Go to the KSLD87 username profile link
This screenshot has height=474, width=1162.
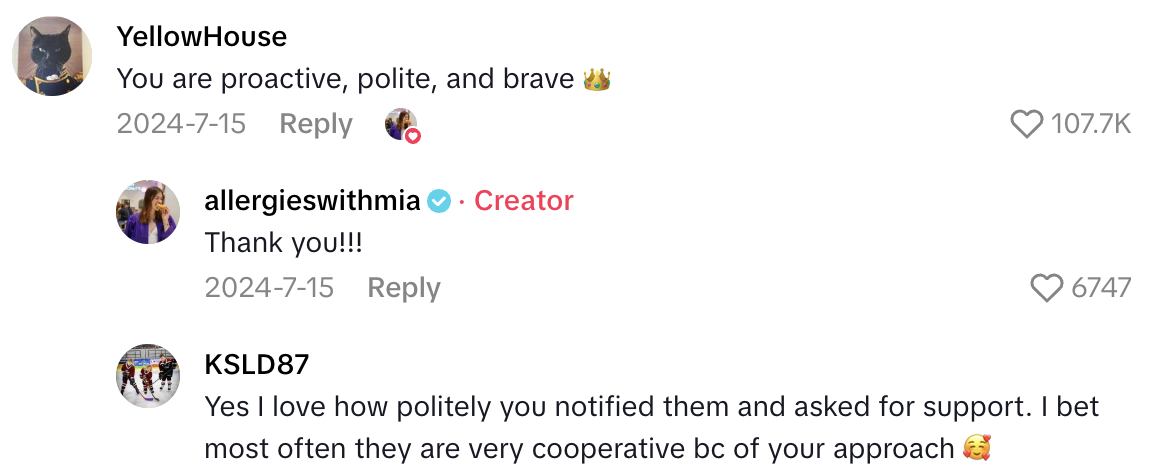pyautogui.click(x=257, y=365)
